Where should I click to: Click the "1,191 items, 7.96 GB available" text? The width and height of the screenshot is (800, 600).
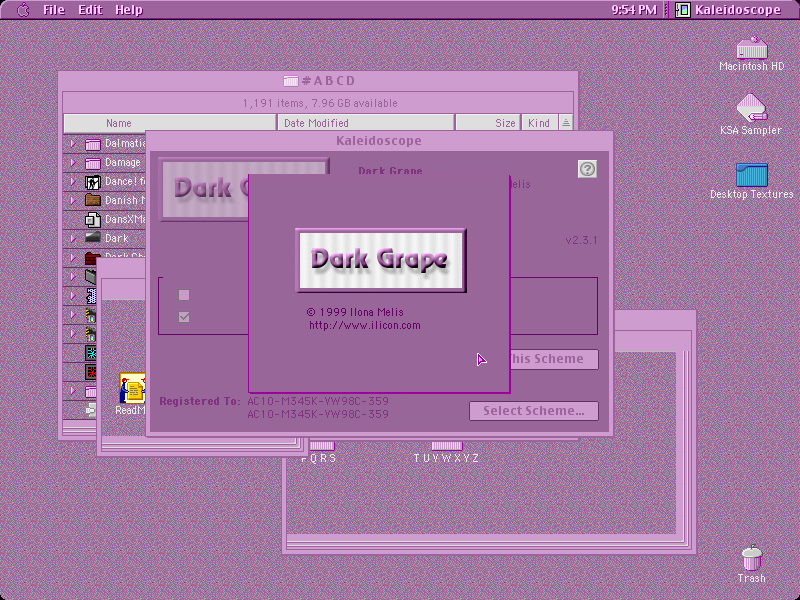click(x=320, y=103)
